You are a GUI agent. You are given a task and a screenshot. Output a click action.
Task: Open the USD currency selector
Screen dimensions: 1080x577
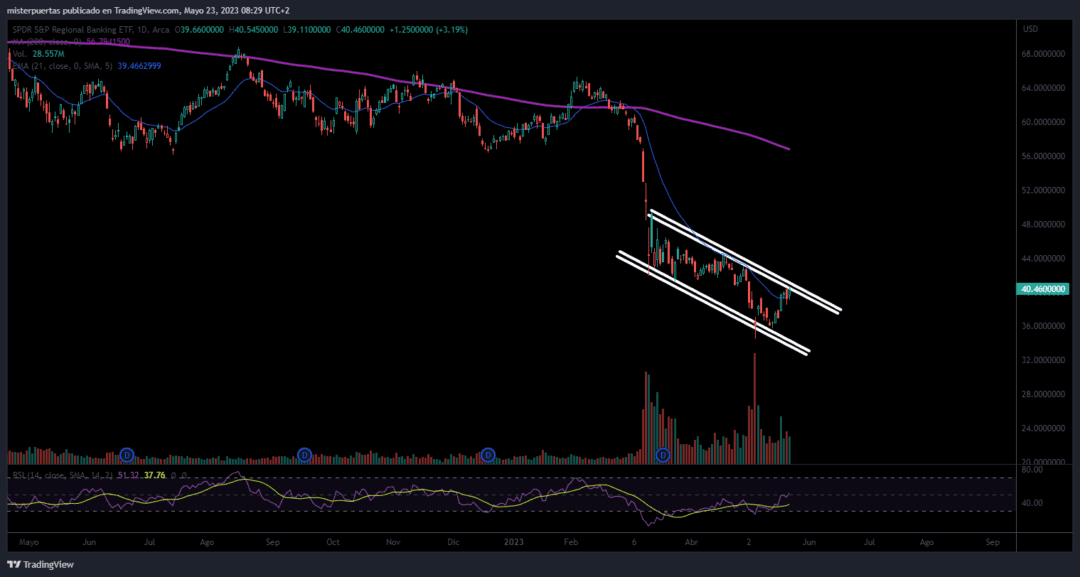pos(1031,29)
